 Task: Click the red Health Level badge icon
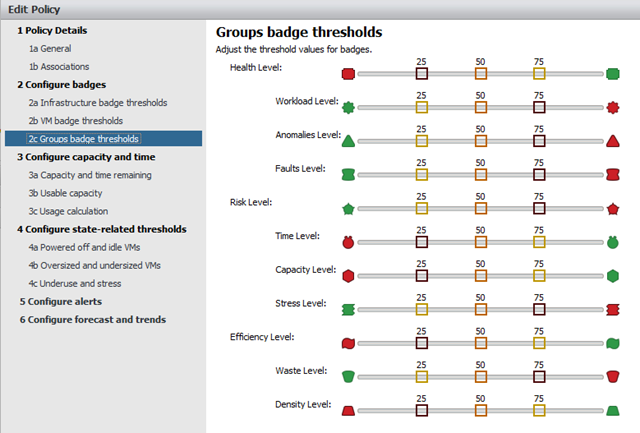pyautogui.click(x=348, y=74)
